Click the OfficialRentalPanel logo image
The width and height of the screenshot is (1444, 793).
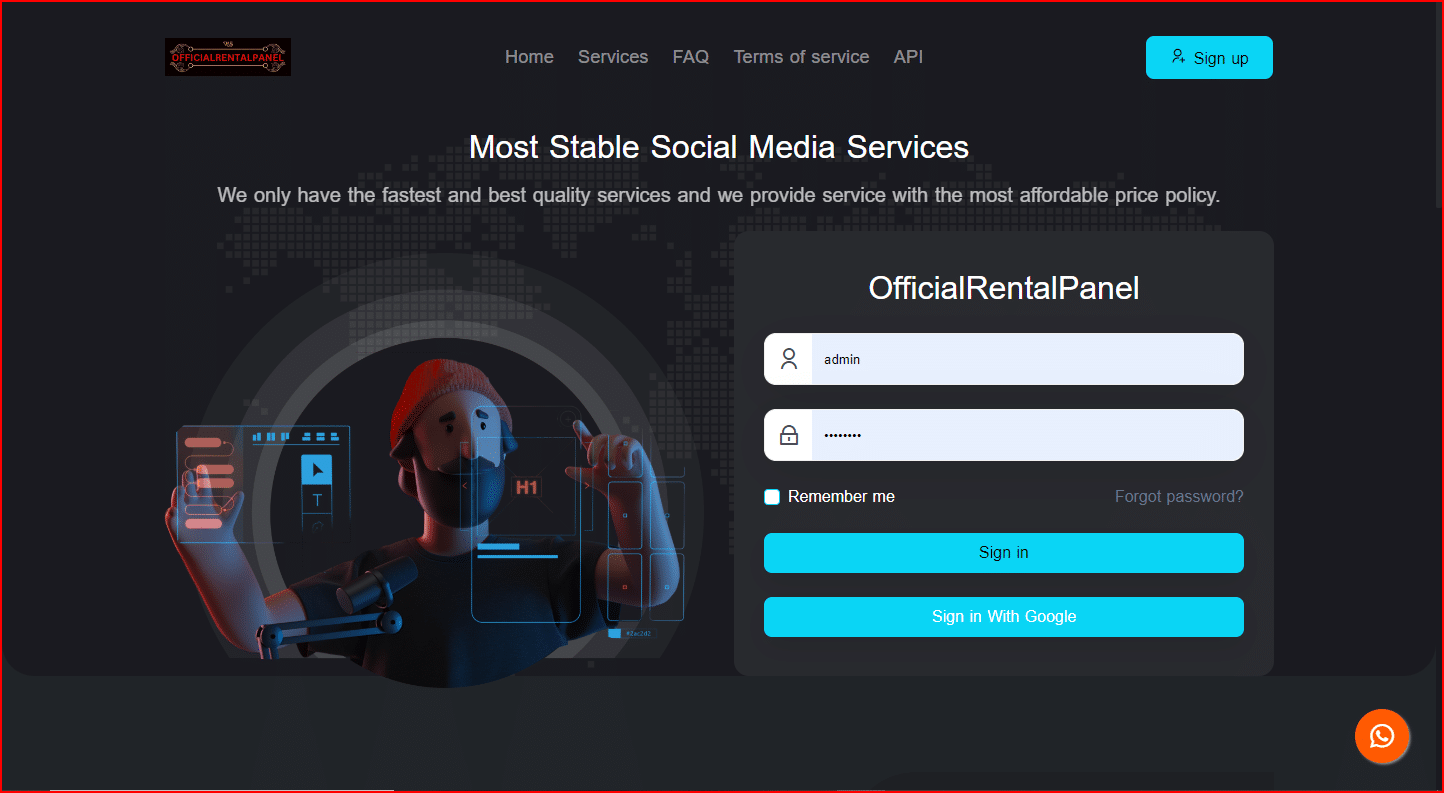pyautogui.click(x=228, y=57)
